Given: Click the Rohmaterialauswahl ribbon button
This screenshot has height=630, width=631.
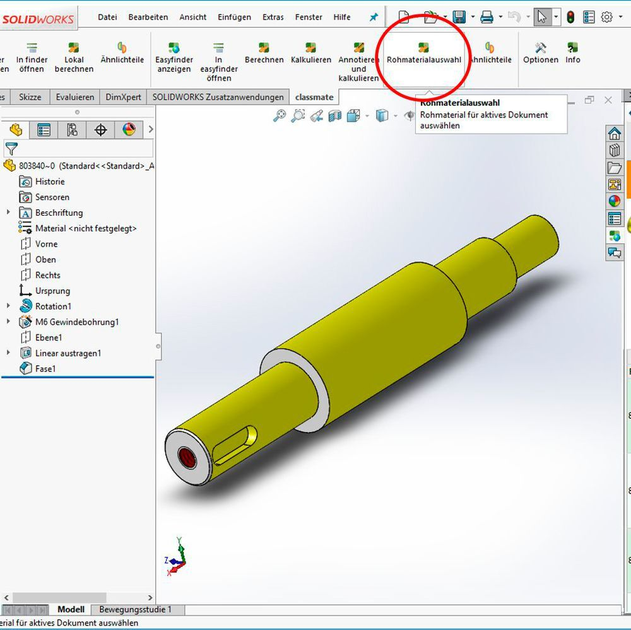Looking at the screenshot, I should pos(424,53).
